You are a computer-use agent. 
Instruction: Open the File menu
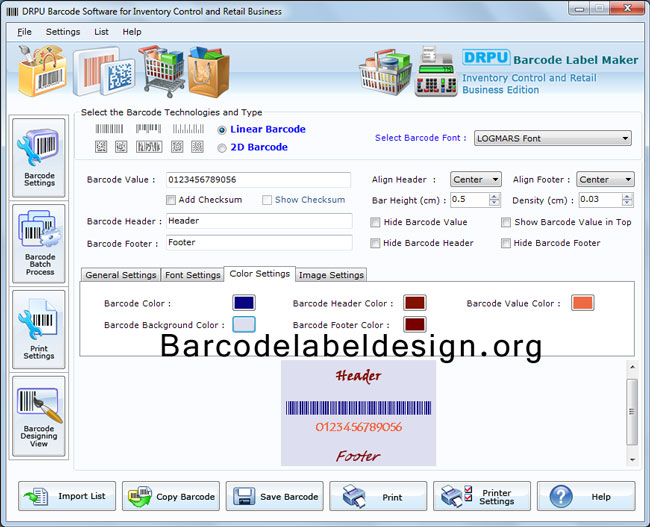tap(24, 32)
